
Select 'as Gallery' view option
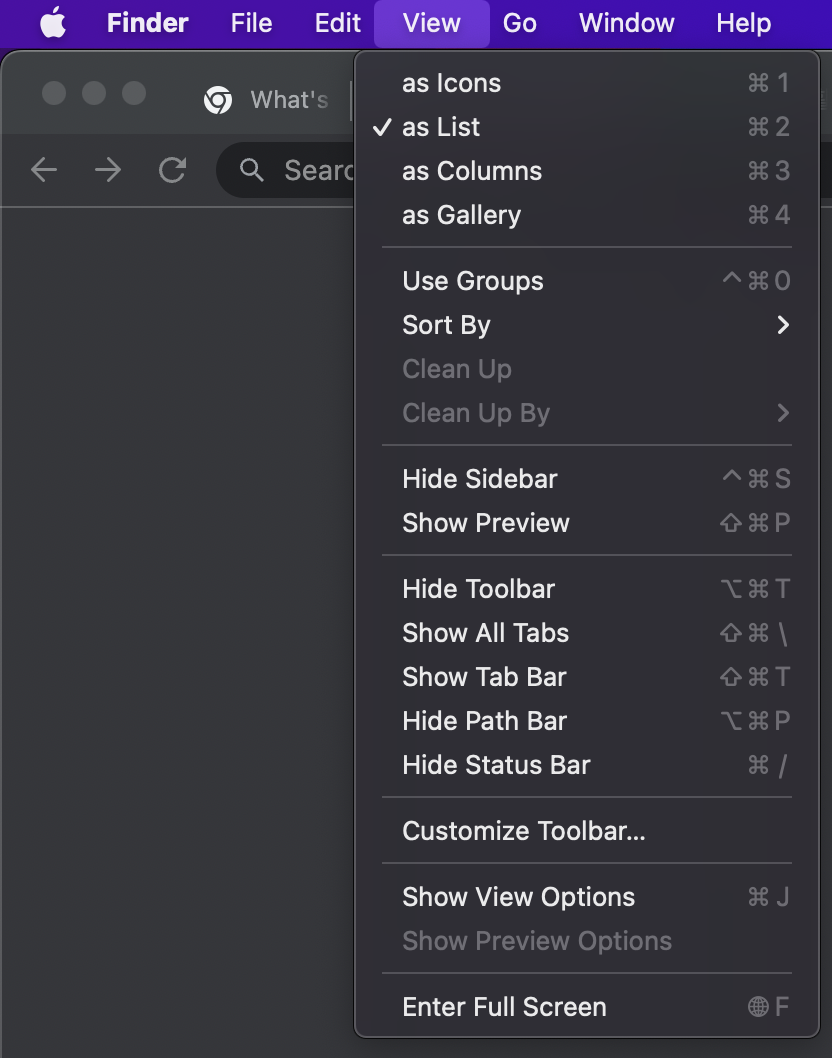coord(461,215)
